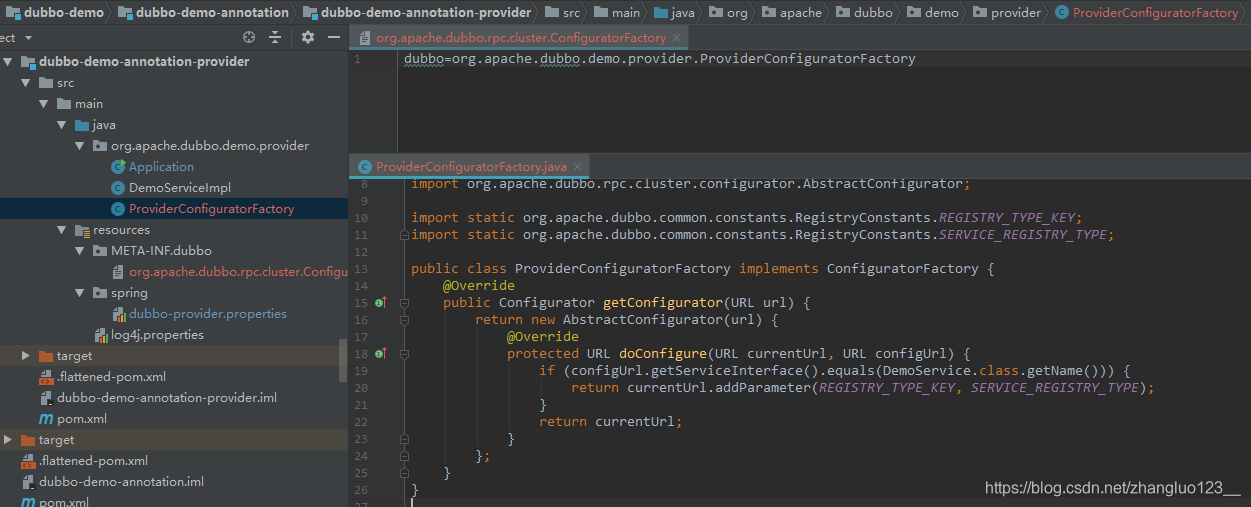Switch to org.apache.dubbo.rpc.cluster.ConfiguratorFactory editor tab
Image resolution: width=1251 pixels, height=507 pixels.
[520, 38]
